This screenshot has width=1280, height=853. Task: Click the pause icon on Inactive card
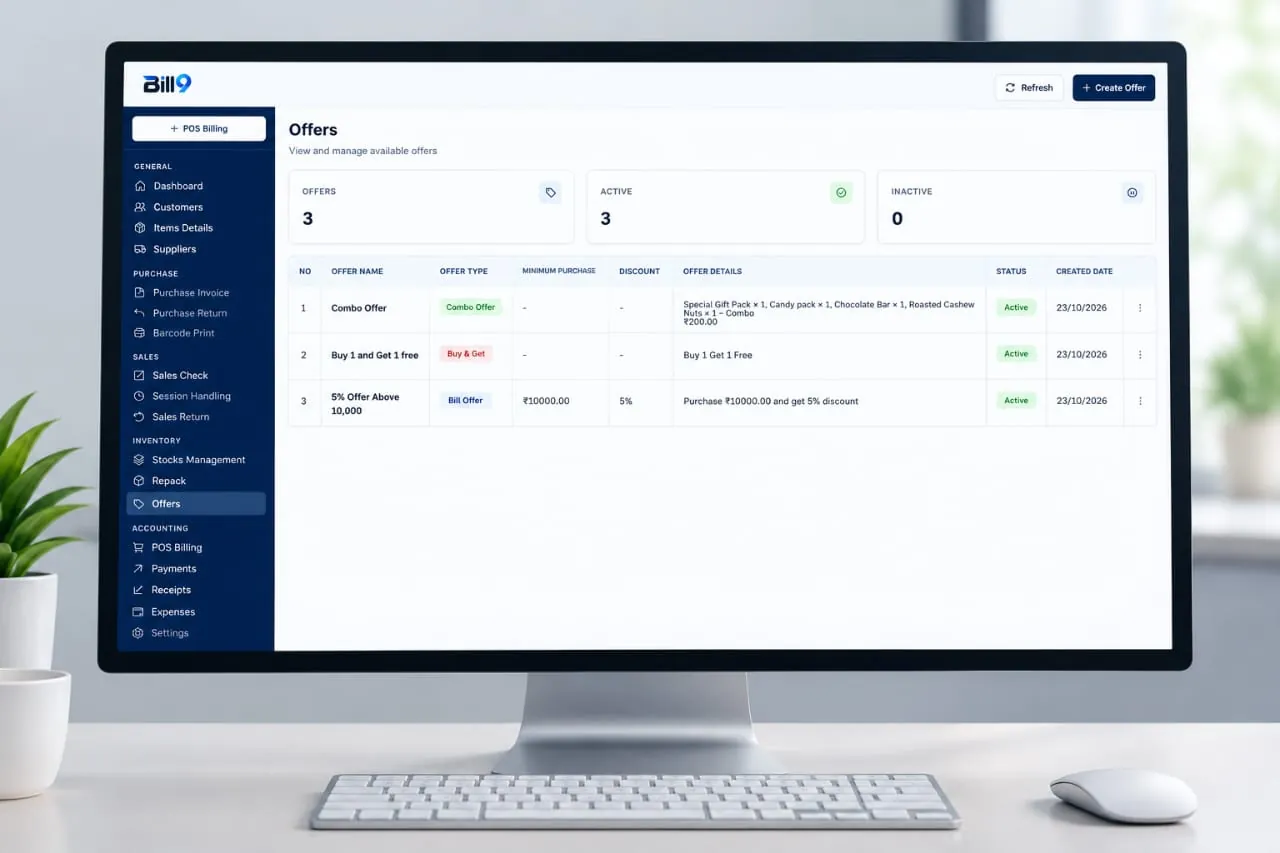1132,193
